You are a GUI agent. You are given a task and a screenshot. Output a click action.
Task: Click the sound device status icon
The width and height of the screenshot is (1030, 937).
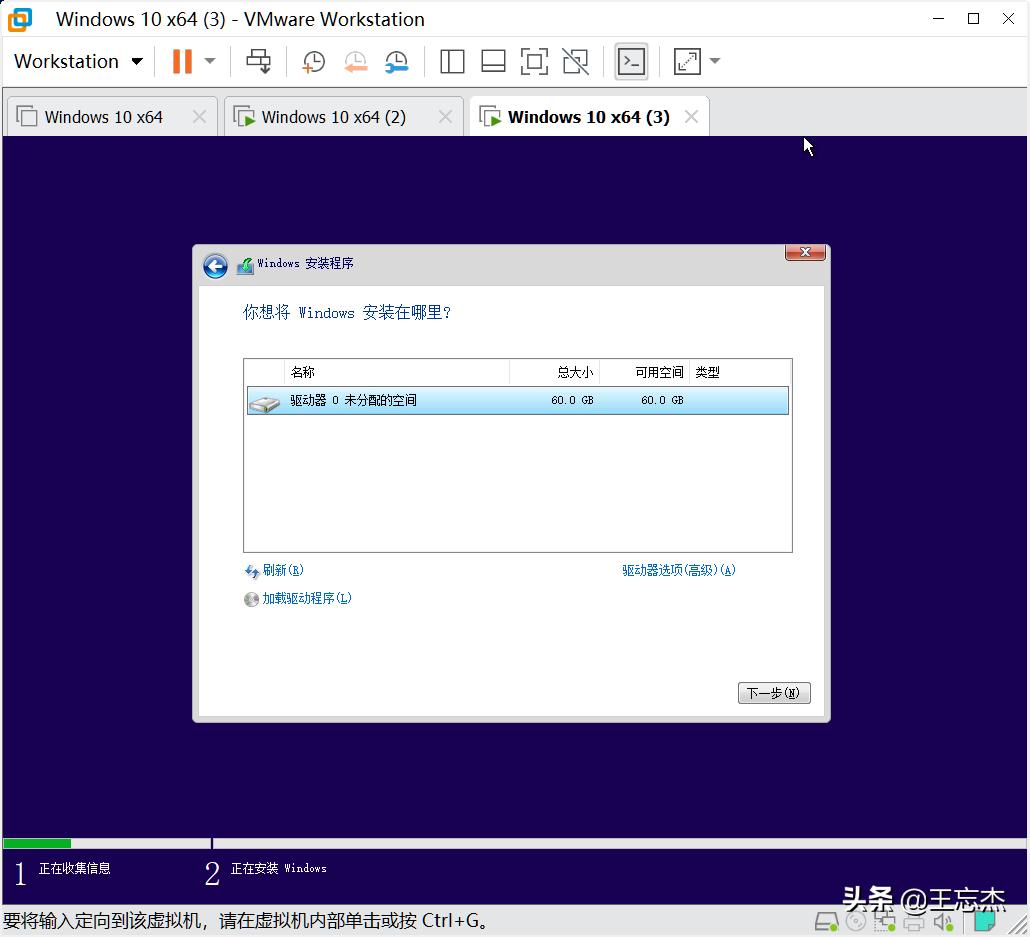[x=942, y=921]
